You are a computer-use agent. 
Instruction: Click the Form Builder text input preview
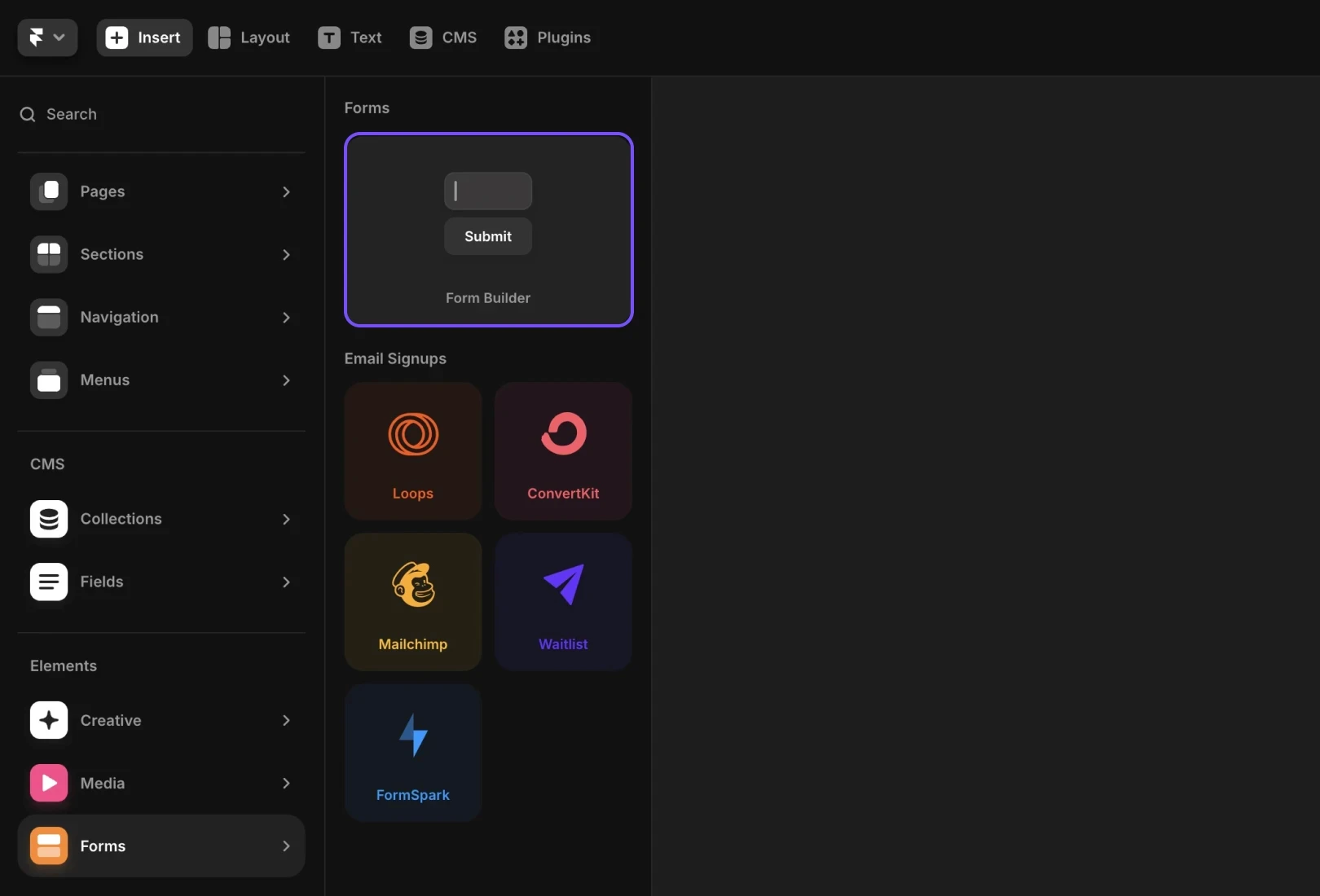[488, 191]
